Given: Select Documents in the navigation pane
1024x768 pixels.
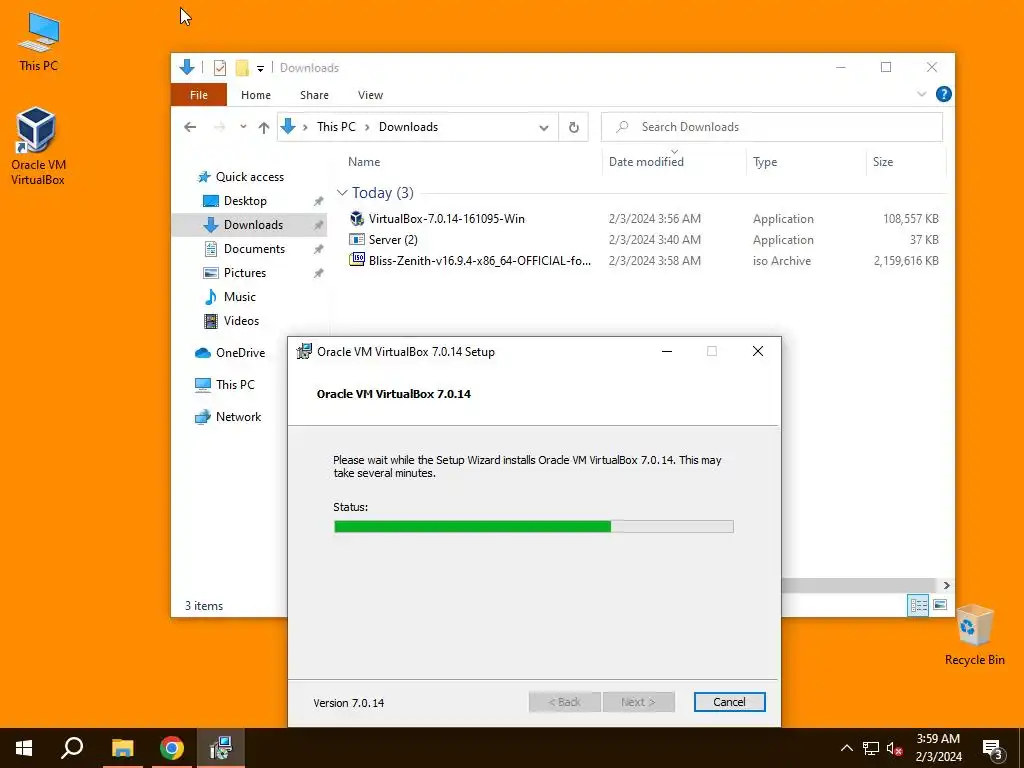Looking at the screenshot, I should [254, 249].
